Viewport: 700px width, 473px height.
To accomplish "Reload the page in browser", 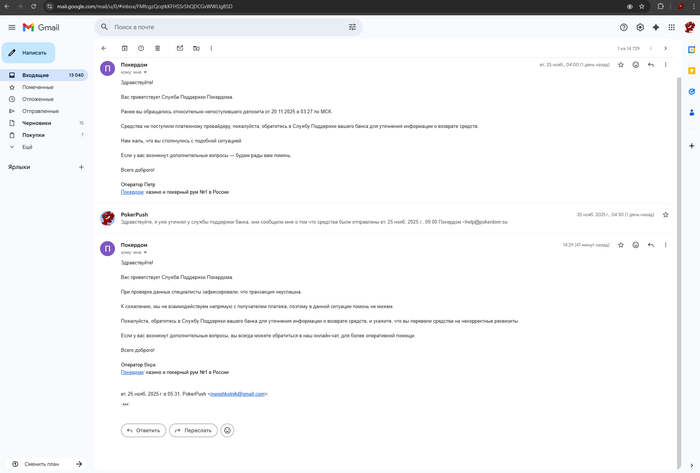I will click(x=33, y=6).
